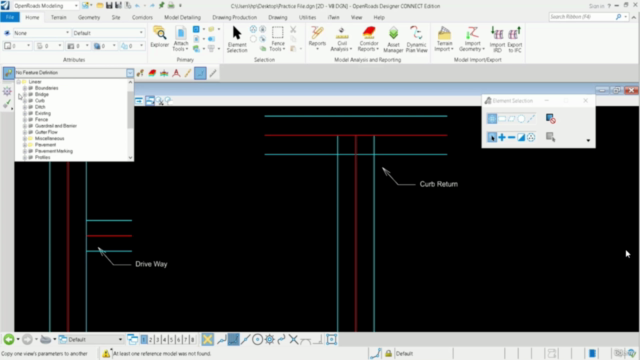Viewport: 640px width, 360px height.
Task: Click the 'Drive Way' text label in drawing
Action: click(x=151, y=264)
